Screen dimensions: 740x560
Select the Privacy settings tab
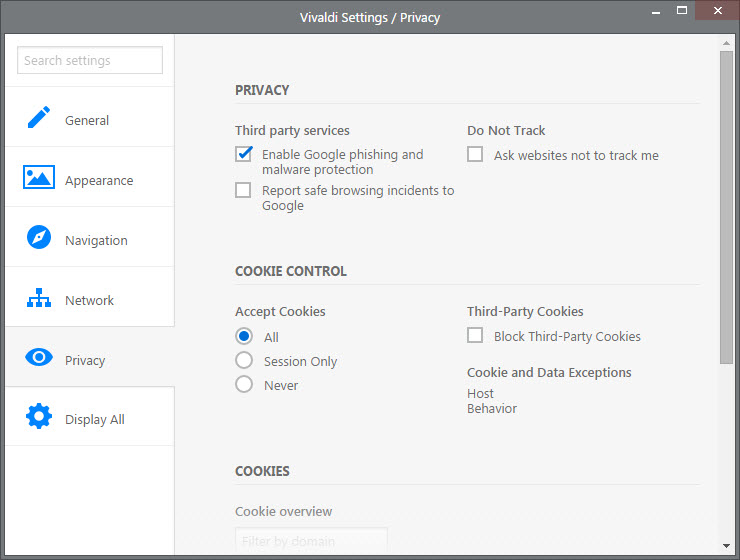90,357
